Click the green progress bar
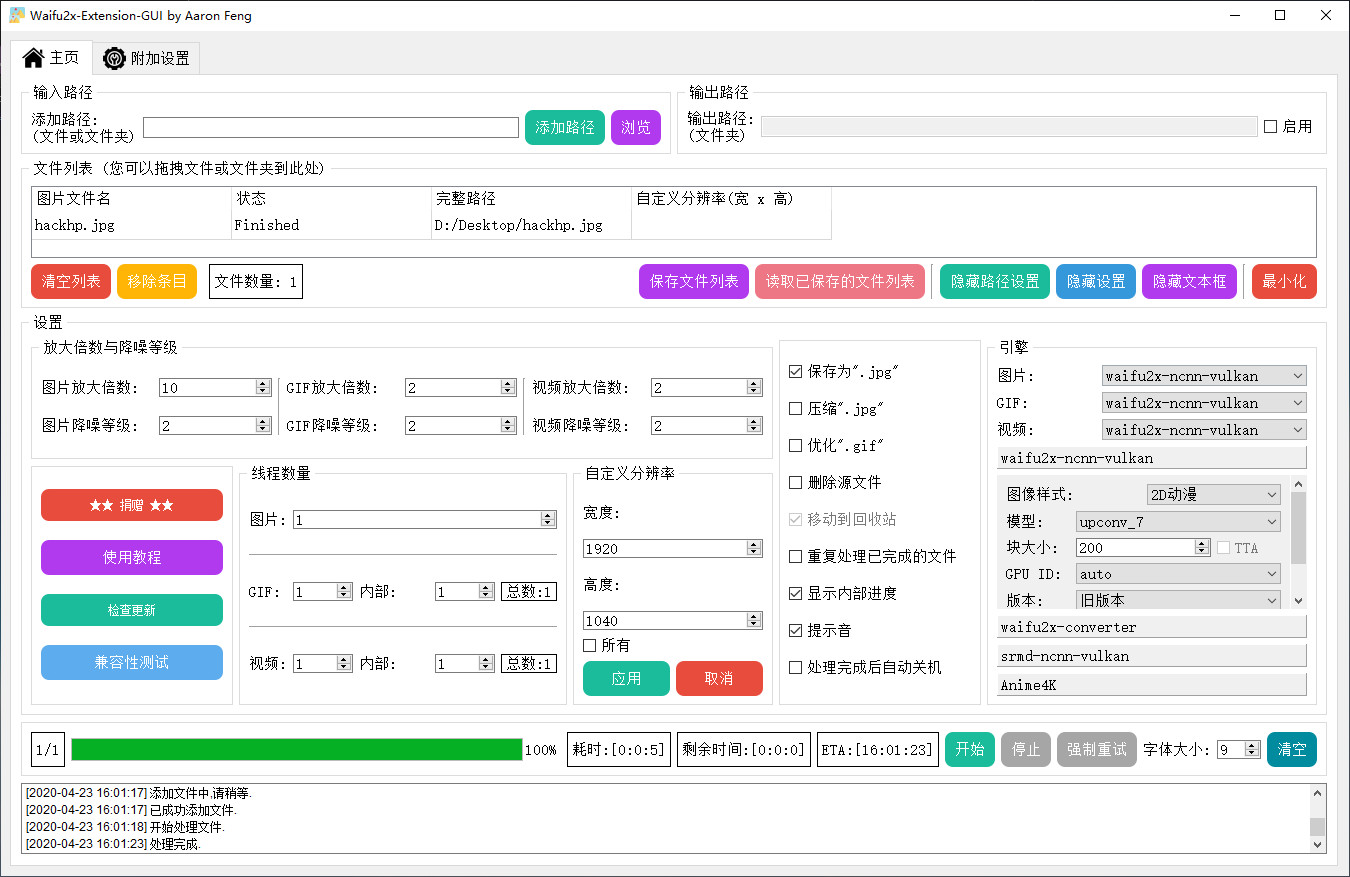This screenshot has height=877, width=1350. 297,749
